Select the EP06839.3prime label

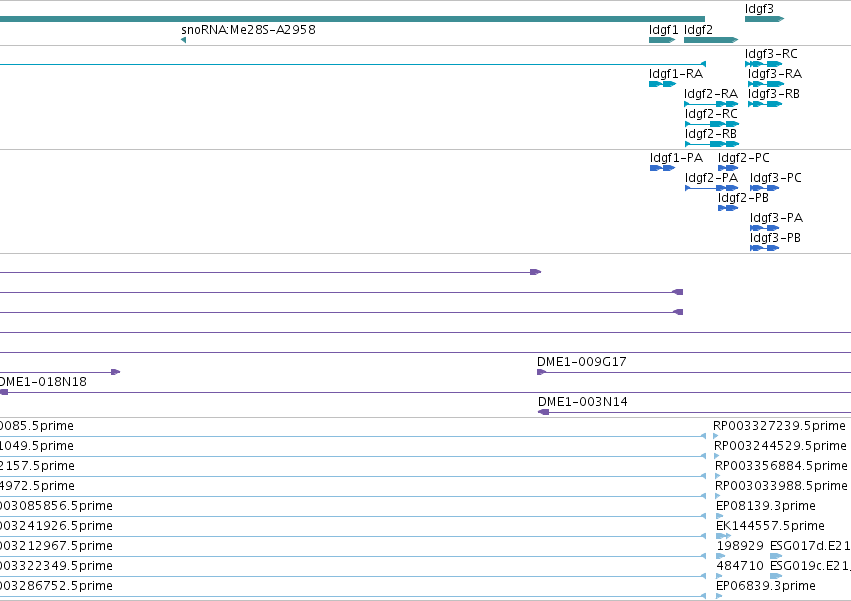[765, 586]
